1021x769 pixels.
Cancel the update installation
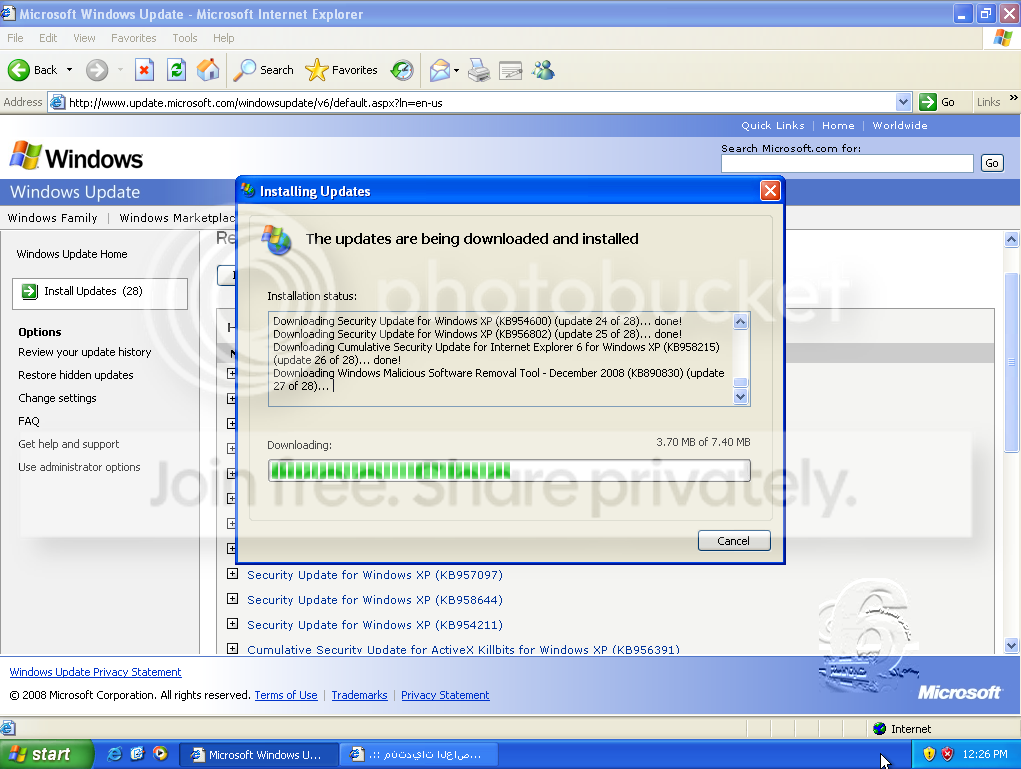(734, 540)
